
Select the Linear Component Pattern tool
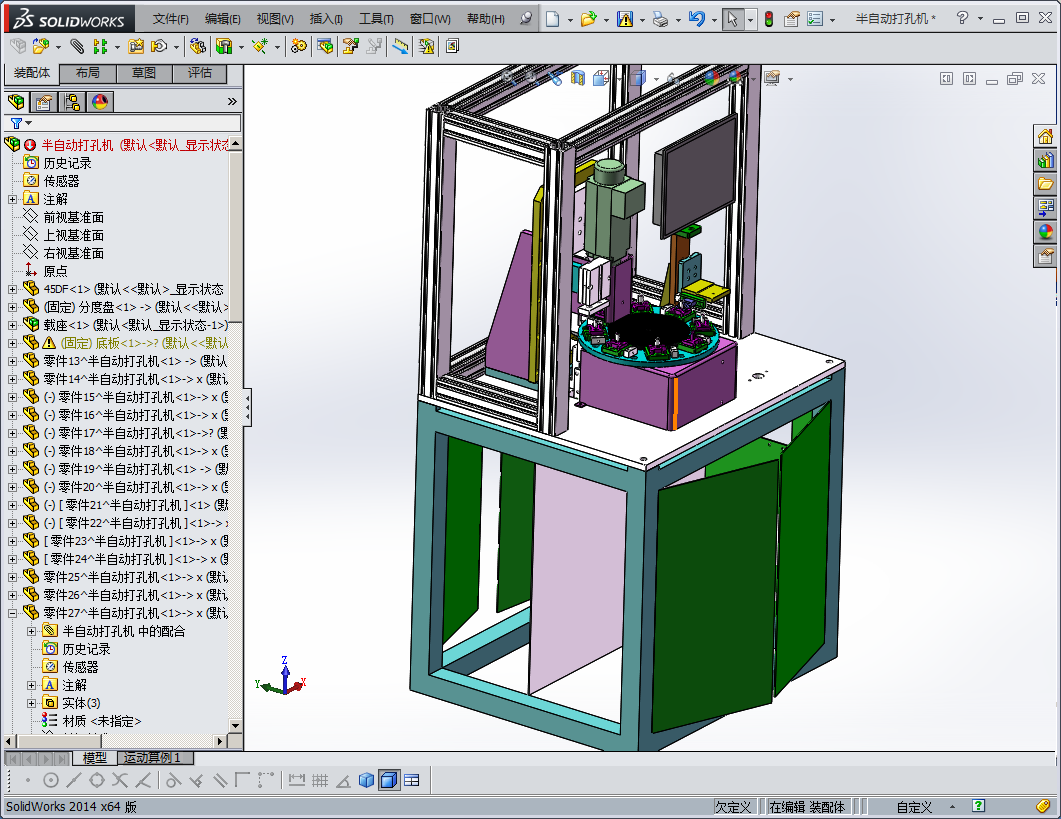[x=100, y=46]
